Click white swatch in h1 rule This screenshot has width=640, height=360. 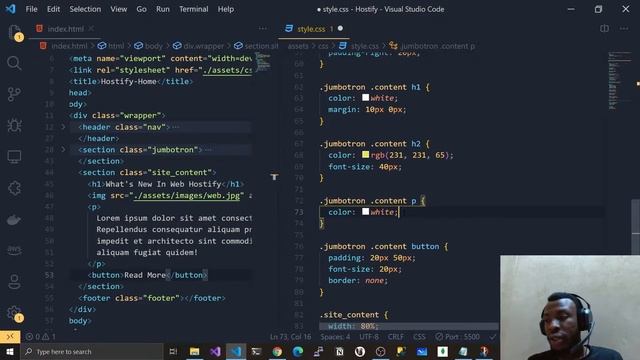point(365,98)
